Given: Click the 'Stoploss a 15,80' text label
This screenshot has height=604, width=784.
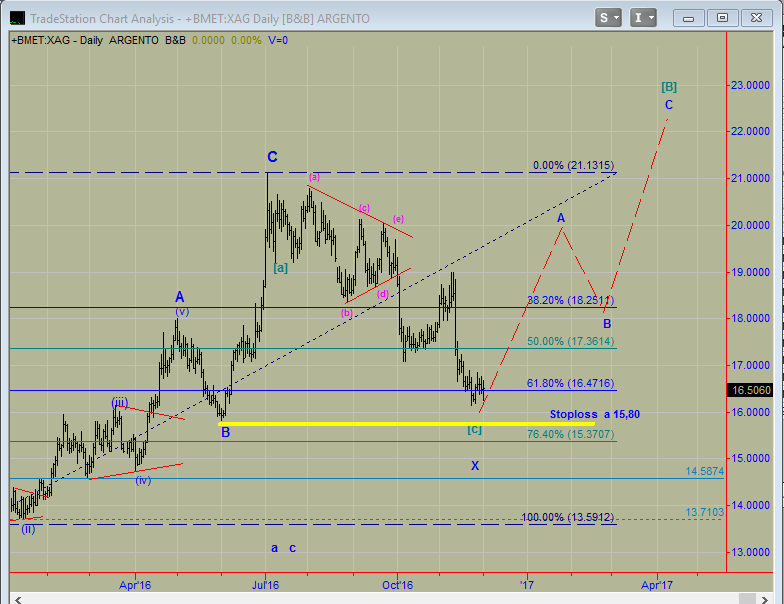Looking at the screenshot, I should (594, 414).
